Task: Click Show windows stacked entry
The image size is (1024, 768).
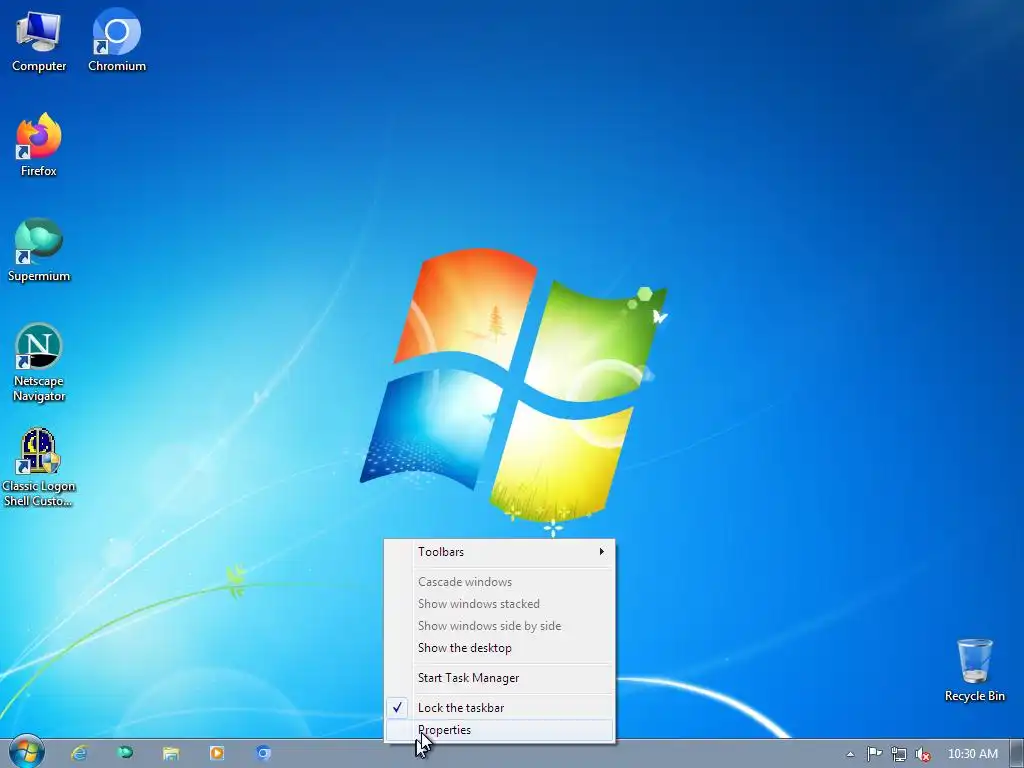Action: (x=500, y=604)
